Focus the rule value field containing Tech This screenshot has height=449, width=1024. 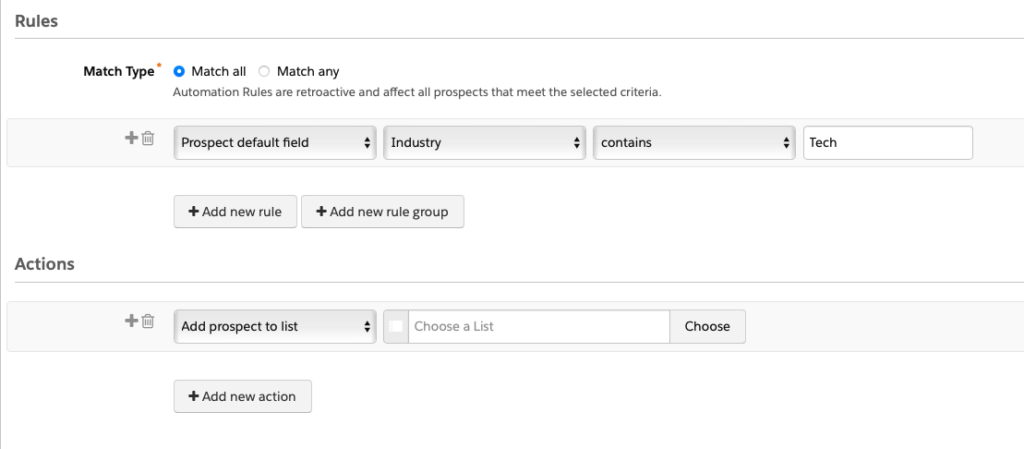(887, 143)
